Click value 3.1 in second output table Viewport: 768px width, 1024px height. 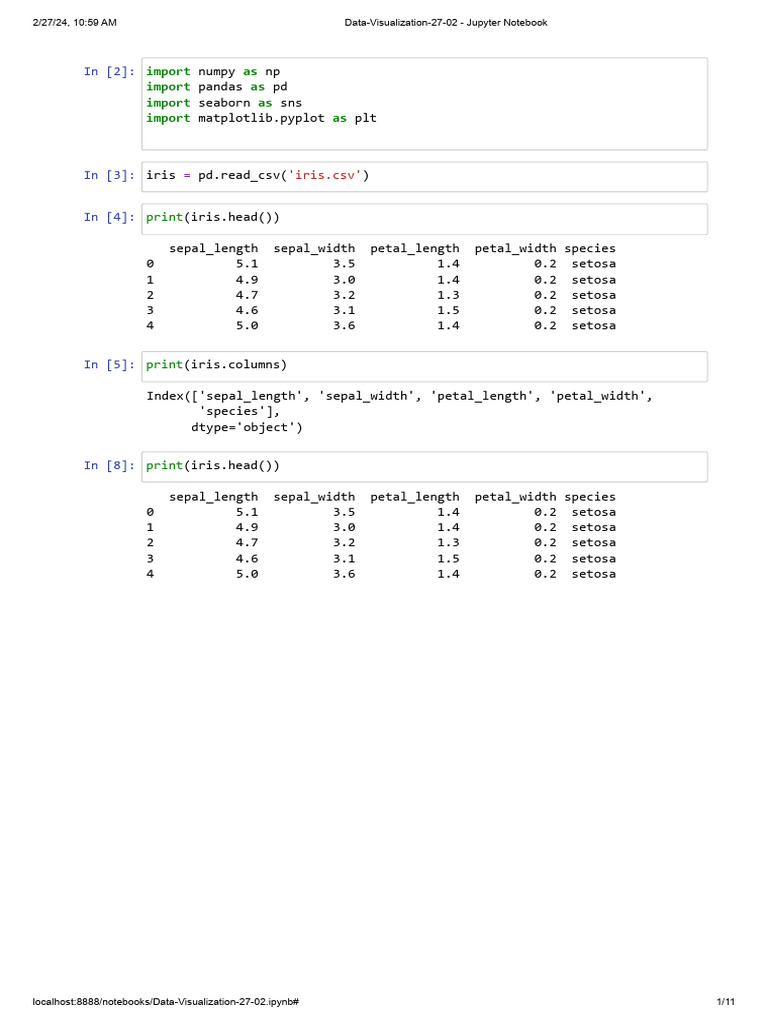(344, 559)
